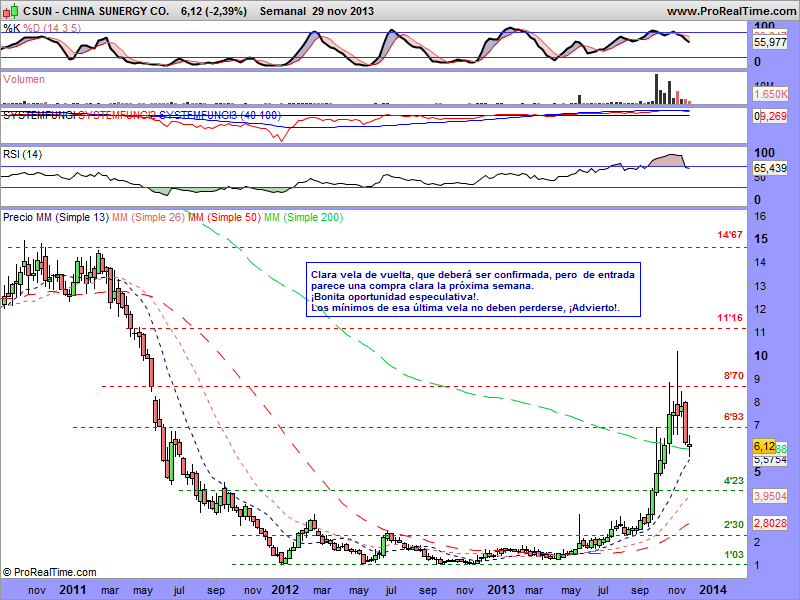The height and width of the screenshot is (600, 800).
Task: Click the © ProRealTime.com copyright text
Action: pos(49,572)
